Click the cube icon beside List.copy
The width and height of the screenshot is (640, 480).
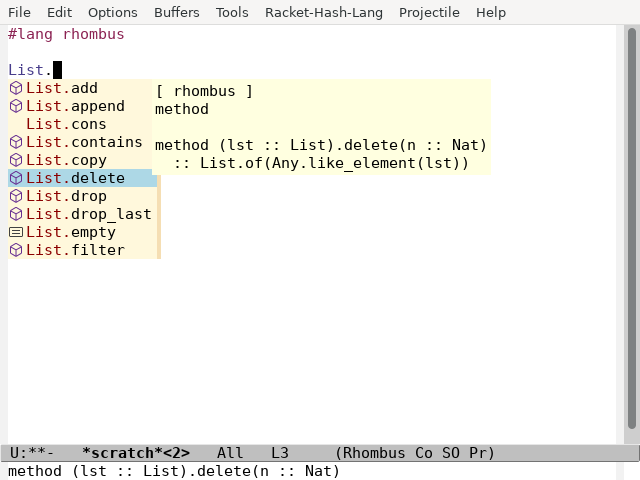(x=16, y=160)
